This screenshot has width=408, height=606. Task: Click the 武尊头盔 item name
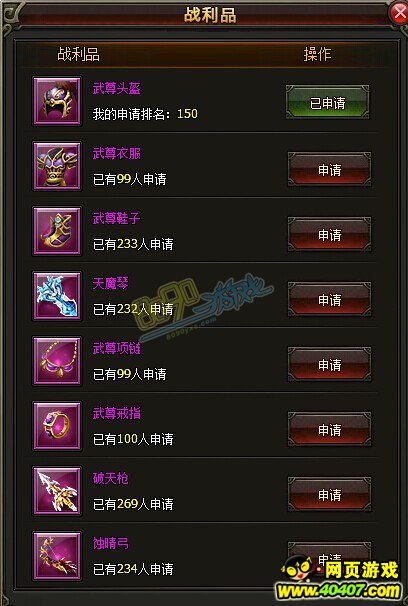tap(117, 89)
